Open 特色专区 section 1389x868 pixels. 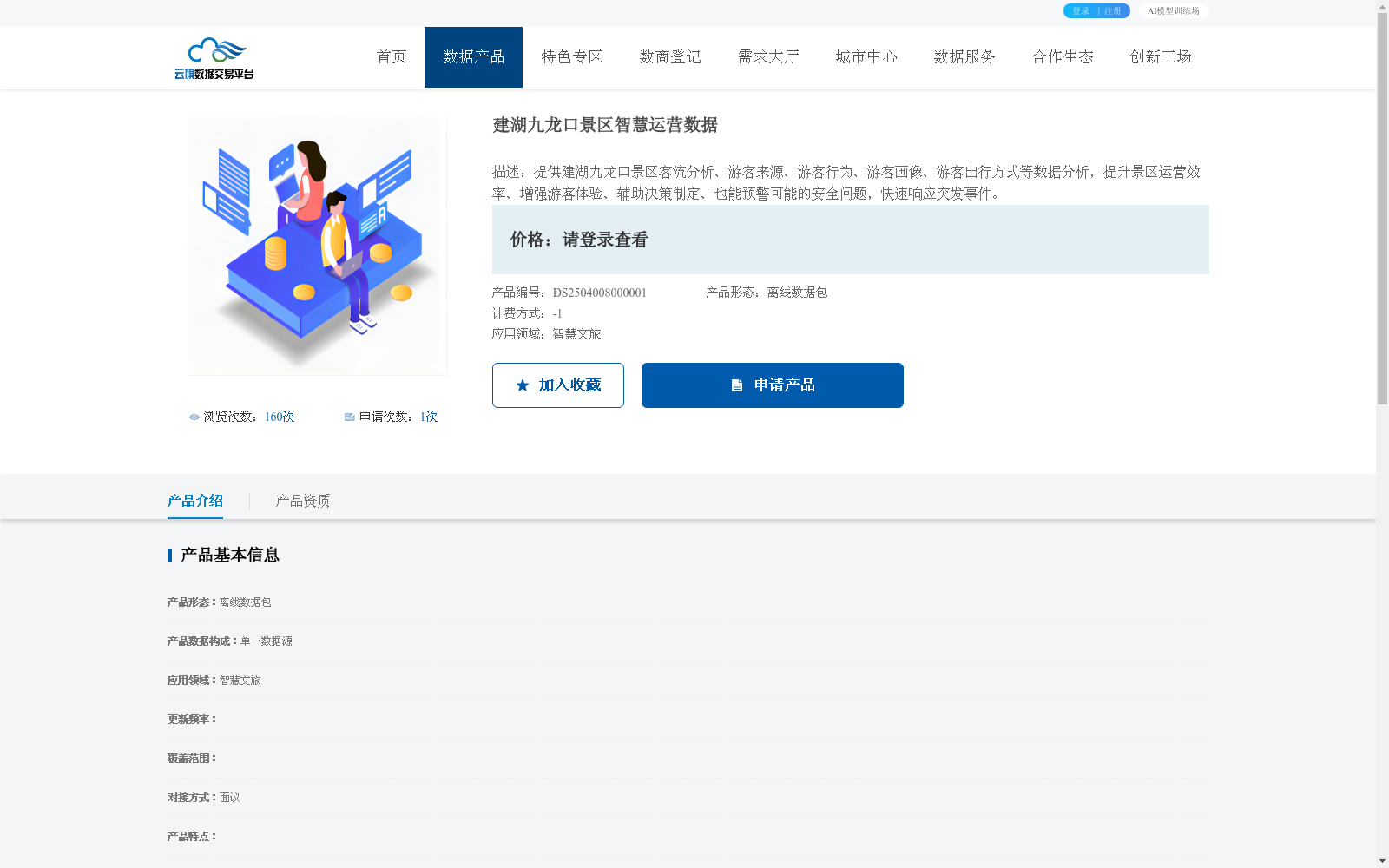pos(571,56)
